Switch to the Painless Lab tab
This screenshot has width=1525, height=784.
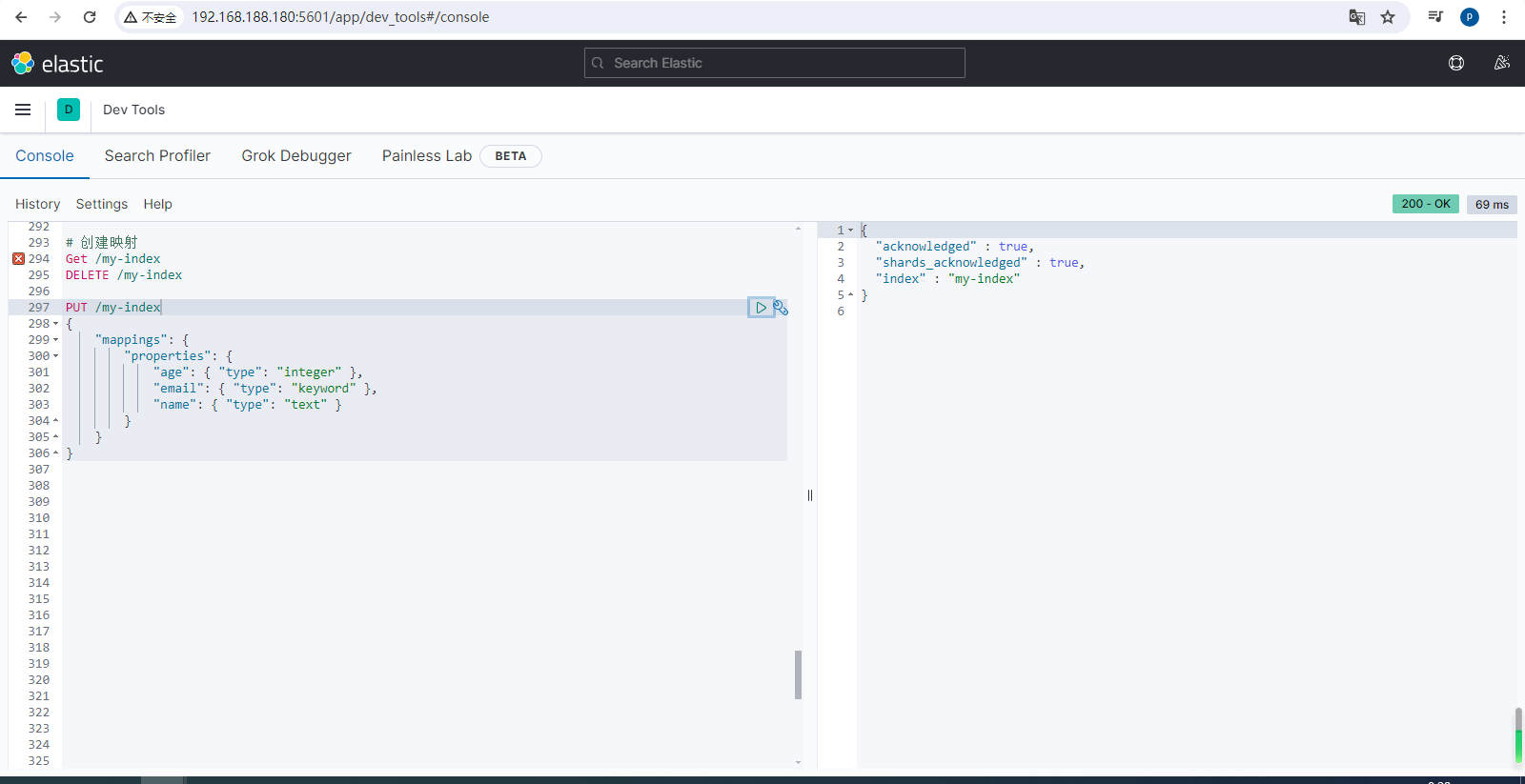click(427, 156)
